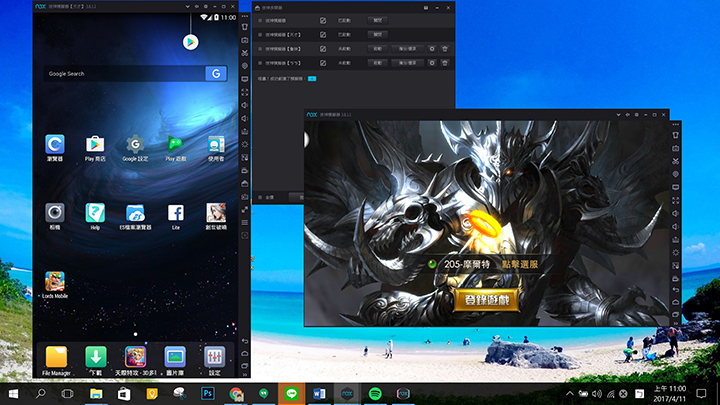This screenshot has width=720, height=405.
Task: Click Android back arrow in left Nox sidebar
Action: coord(245,341)
